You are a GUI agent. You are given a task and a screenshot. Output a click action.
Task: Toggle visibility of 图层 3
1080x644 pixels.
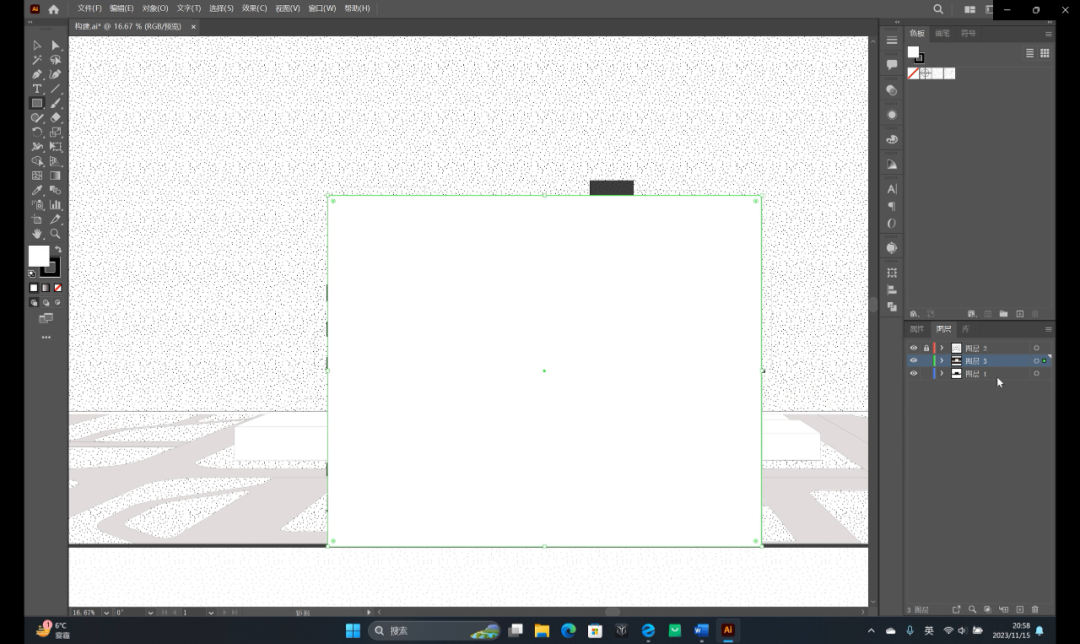913,361
